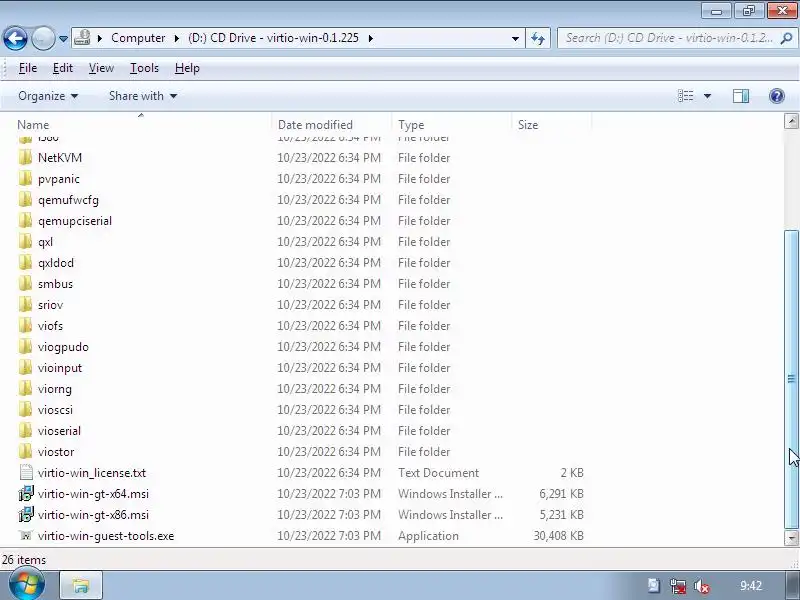Select the vioscsi folder icon
800x600 pixels.
click(x=26, y=409)
